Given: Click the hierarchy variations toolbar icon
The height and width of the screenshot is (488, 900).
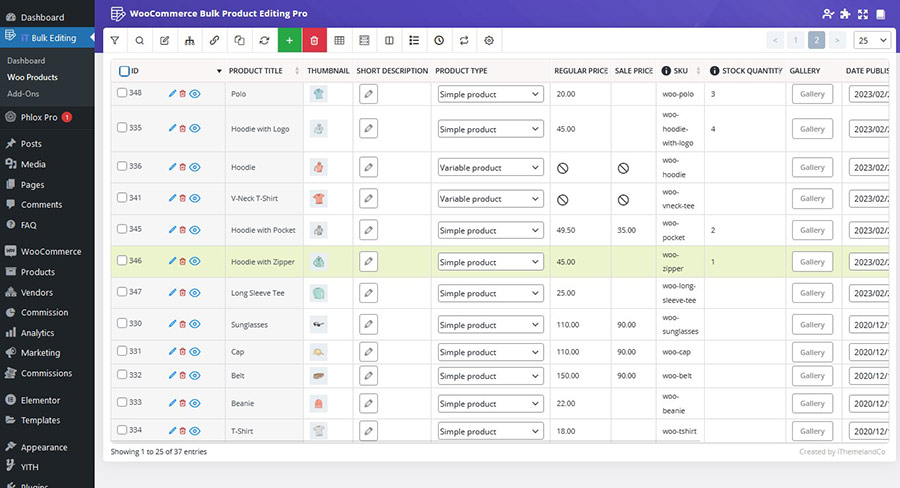Looking at the screenshot, I should [x=189, y=41].
